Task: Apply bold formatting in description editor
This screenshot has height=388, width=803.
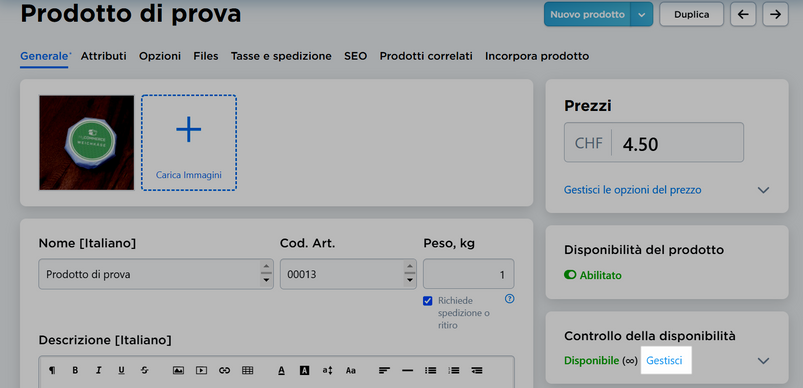Action: tap(75, 370)
